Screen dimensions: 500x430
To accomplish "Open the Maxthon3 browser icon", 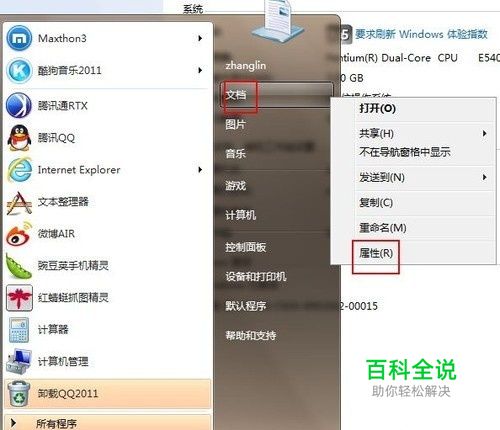I will click(x=19, y=38).
